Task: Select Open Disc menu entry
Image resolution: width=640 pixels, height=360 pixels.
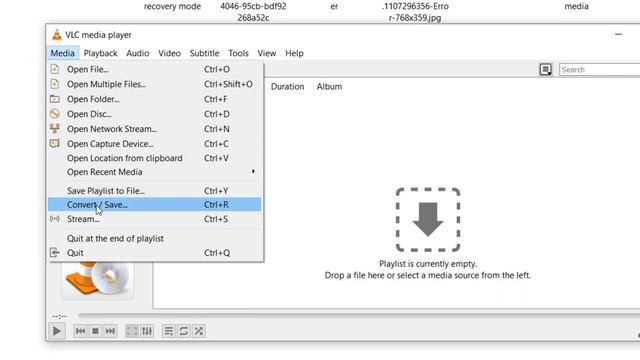Action: pyautogui.click(x=155, y=114)
